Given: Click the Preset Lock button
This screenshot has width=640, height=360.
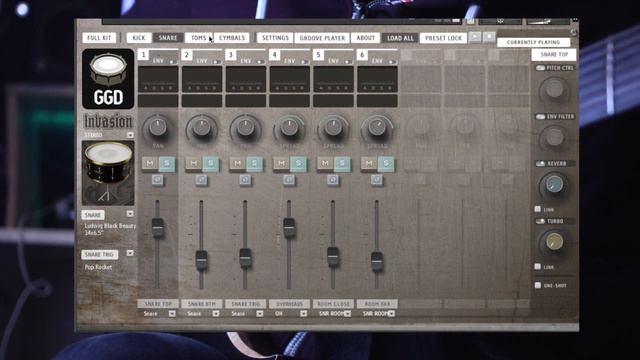Looking at the screenshot, I should [443, 38].
